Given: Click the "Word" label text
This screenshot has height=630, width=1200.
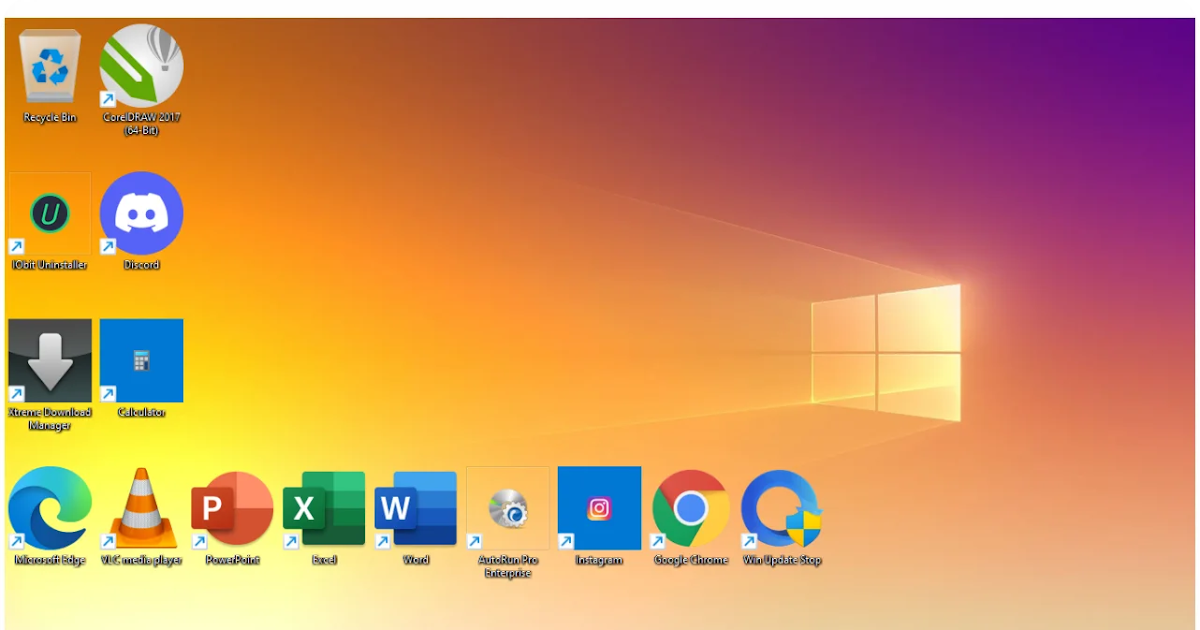Looking at the screenshot, I should [416, 560].
